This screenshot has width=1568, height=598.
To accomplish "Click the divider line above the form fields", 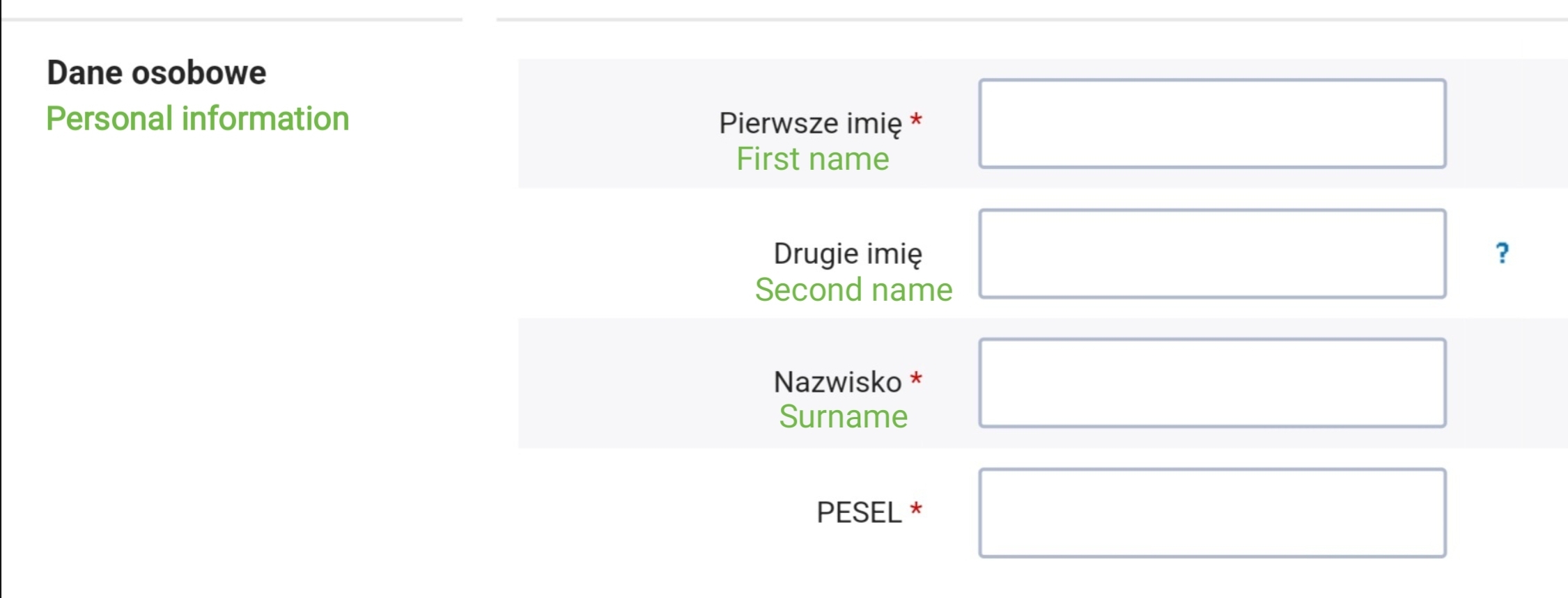I will point(1031,19).
